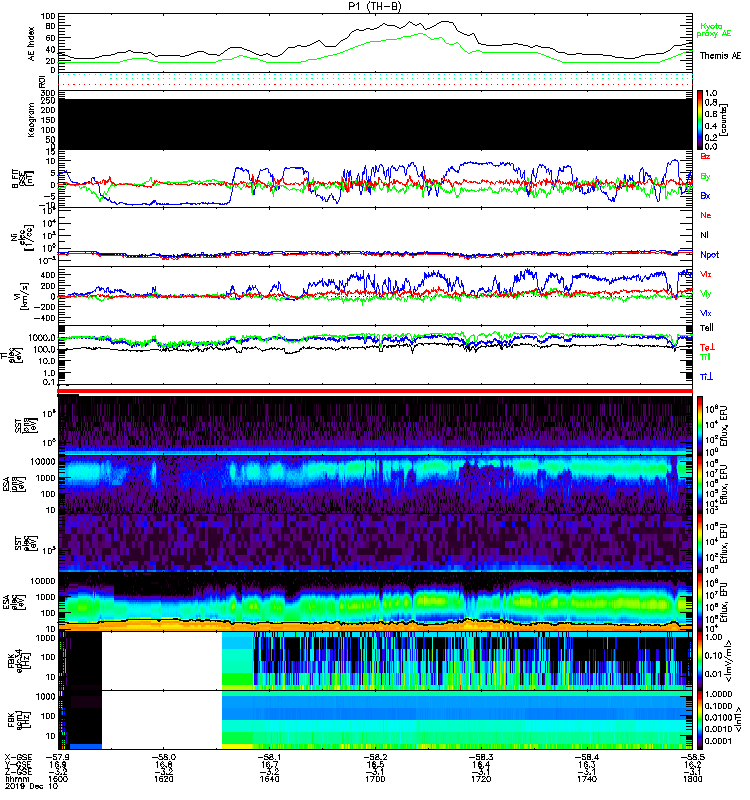Click the <|mV/m|> color bar unit label

[x=731, y=662]
